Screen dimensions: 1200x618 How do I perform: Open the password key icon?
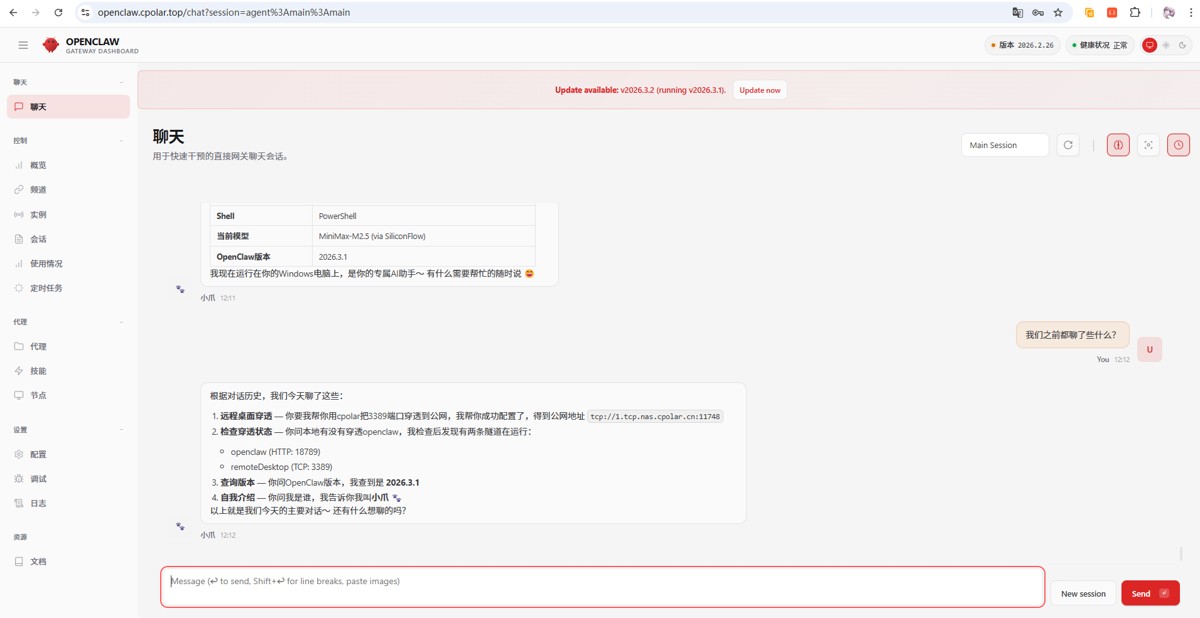click(1038, 12)
